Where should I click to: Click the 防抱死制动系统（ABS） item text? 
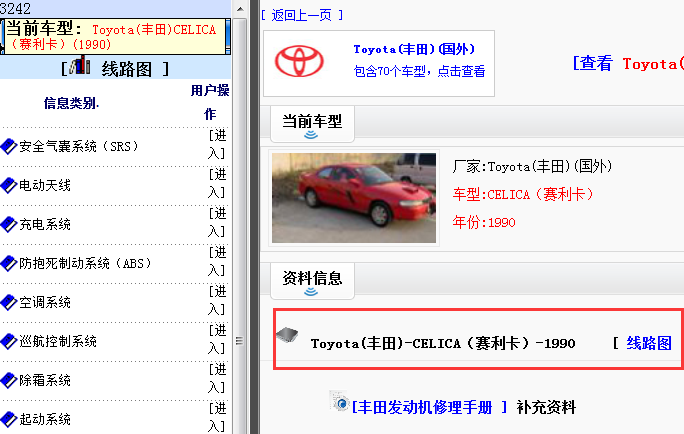click(86, 263)
